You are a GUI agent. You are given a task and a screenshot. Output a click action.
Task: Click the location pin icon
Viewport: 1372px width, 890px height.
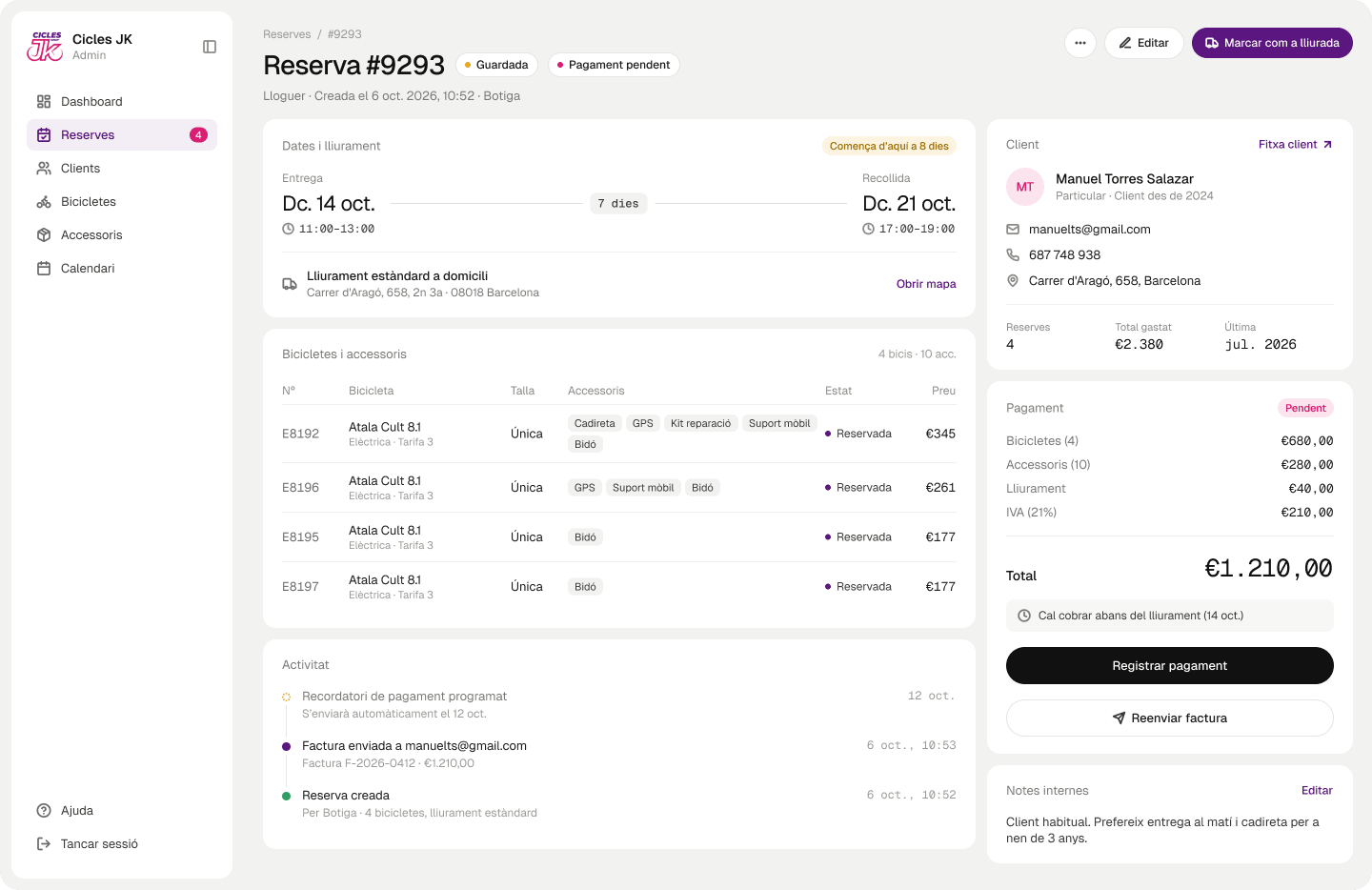tap(1013, 281)
